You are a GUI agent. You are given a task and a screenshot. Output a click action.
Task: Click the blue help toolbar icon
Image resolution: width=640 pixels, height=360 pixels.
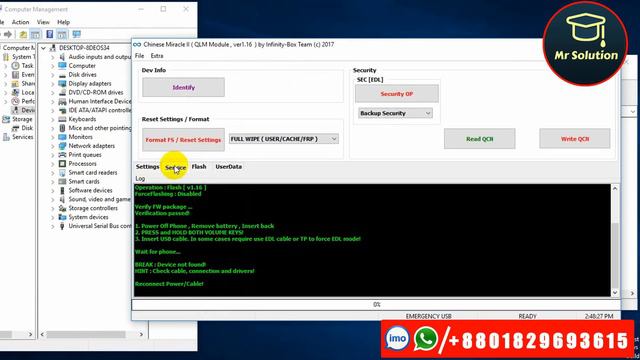[x=49, y=34]
